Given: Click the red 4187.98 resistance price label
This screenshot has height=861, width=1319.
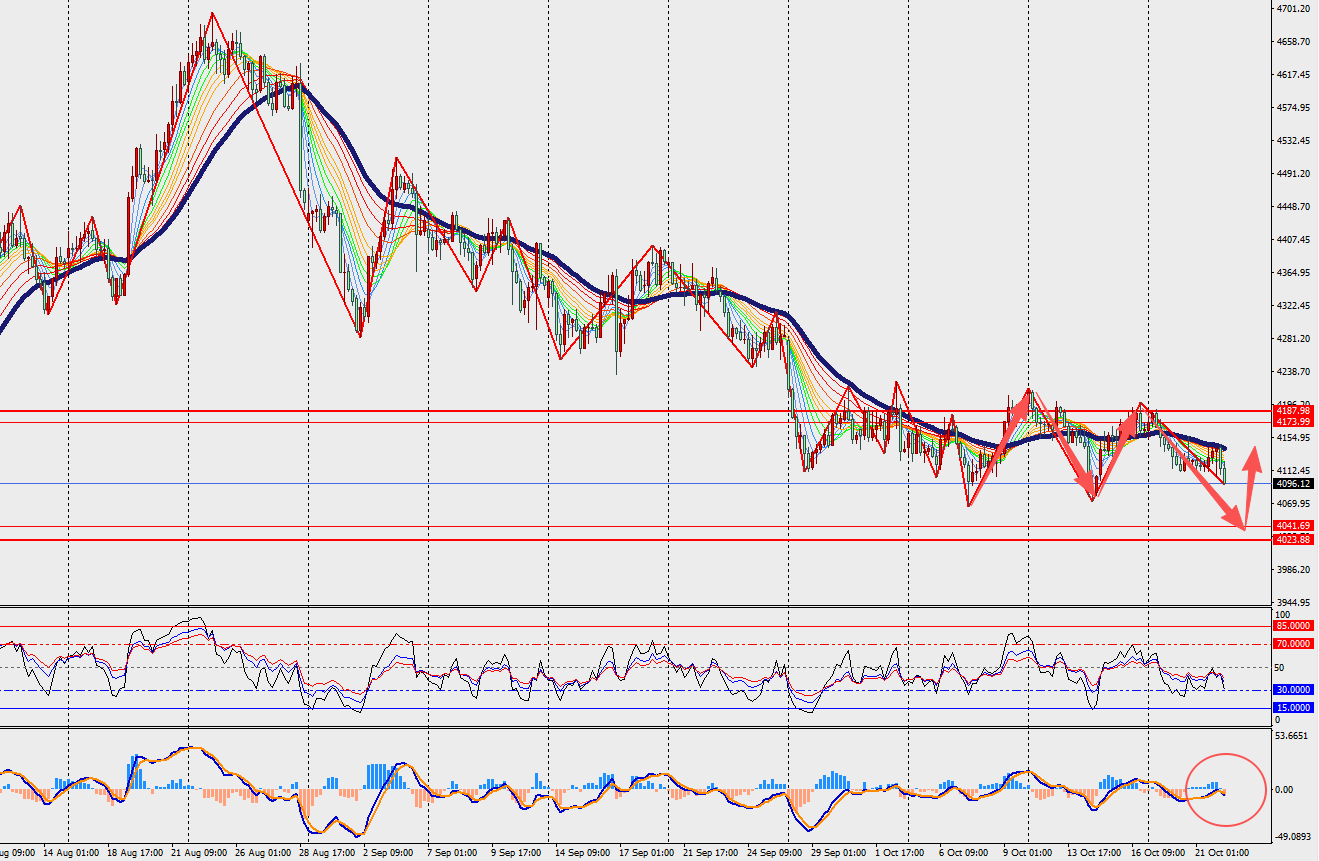Looking at the screenshot, I should point(1293,411).
